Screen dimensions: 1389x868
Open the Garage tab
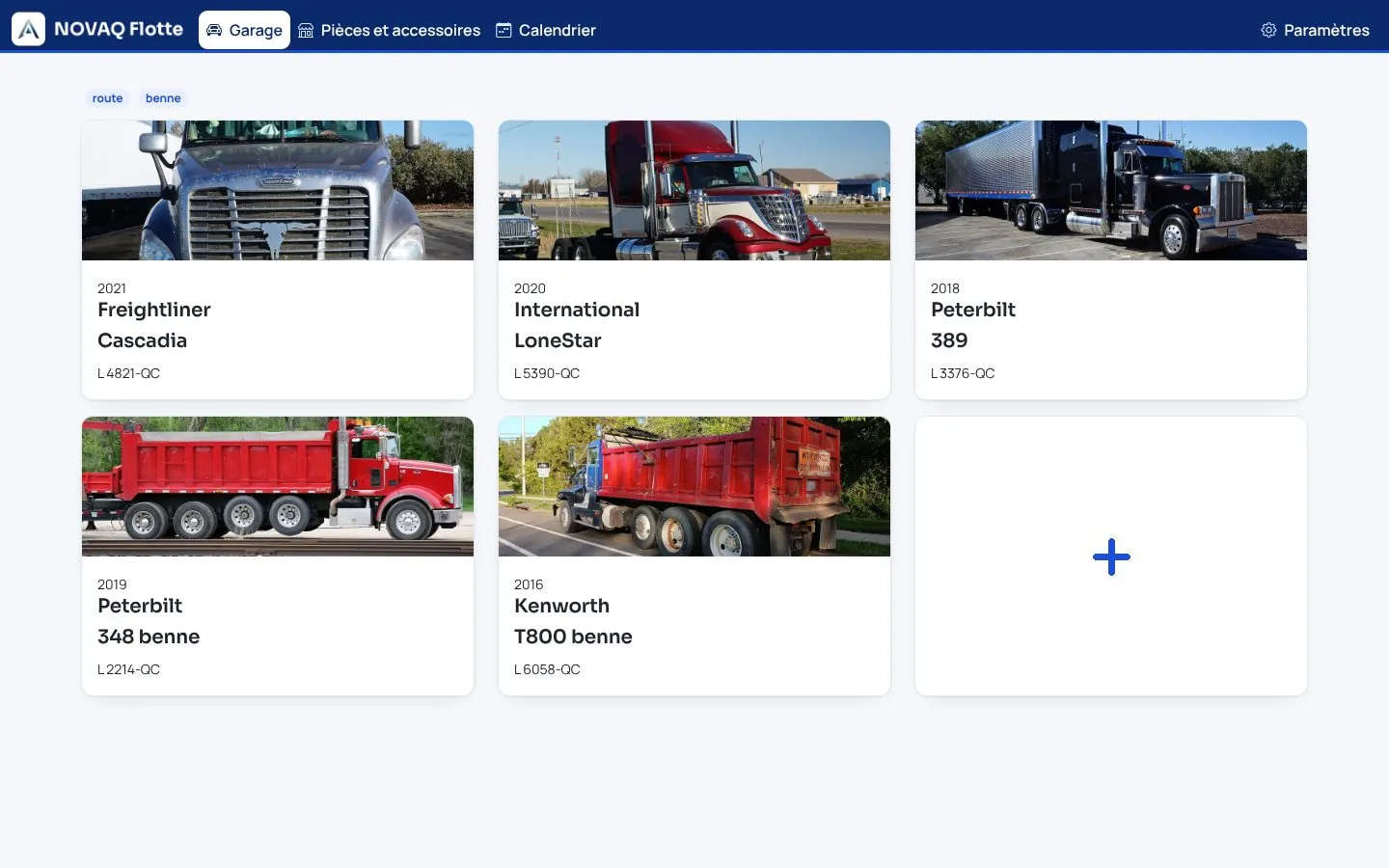[x=244, y=30]
